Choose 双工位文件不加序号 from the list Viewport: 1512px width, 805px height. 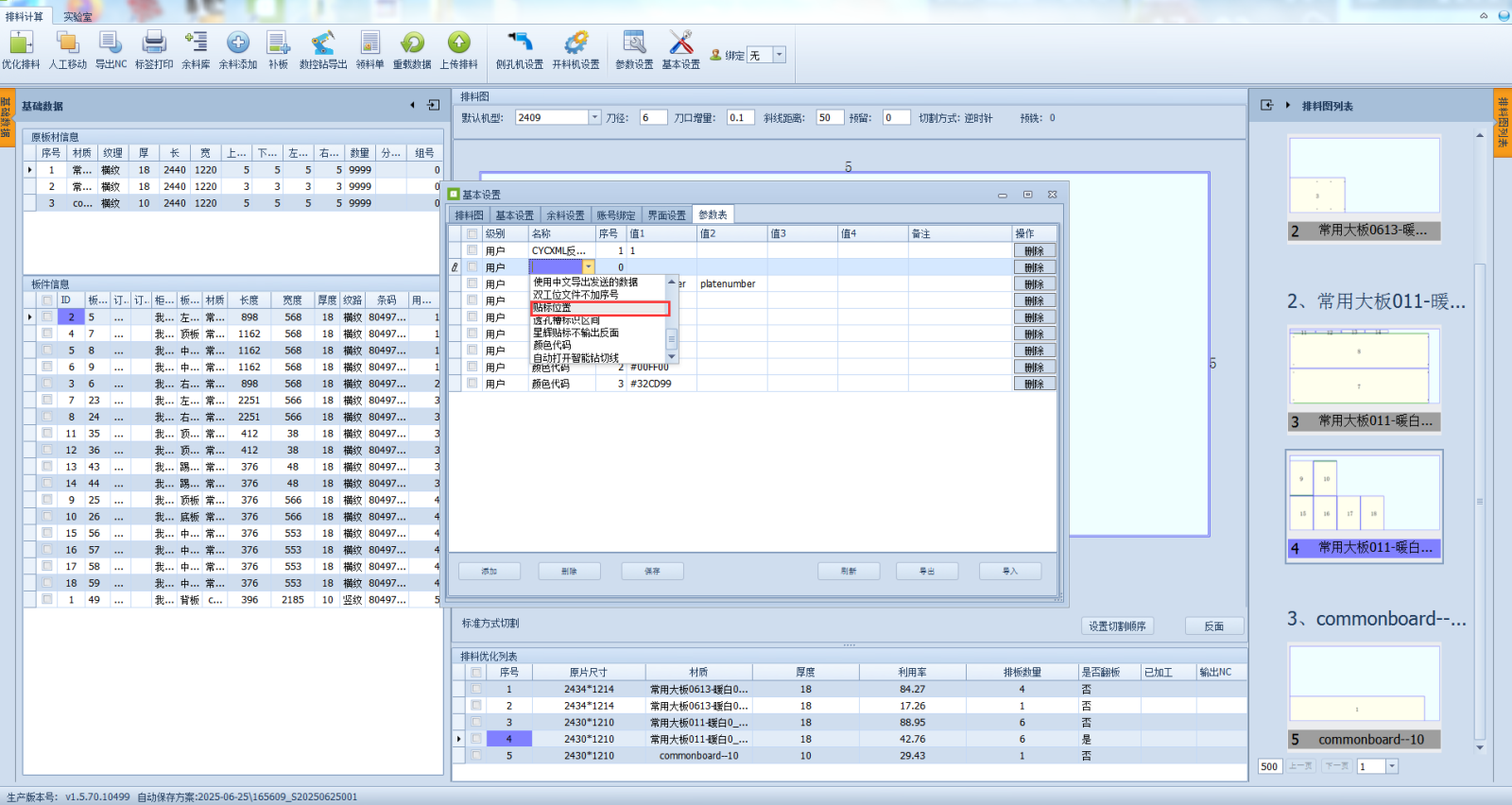pyautogui.click(x=599, y=295)
